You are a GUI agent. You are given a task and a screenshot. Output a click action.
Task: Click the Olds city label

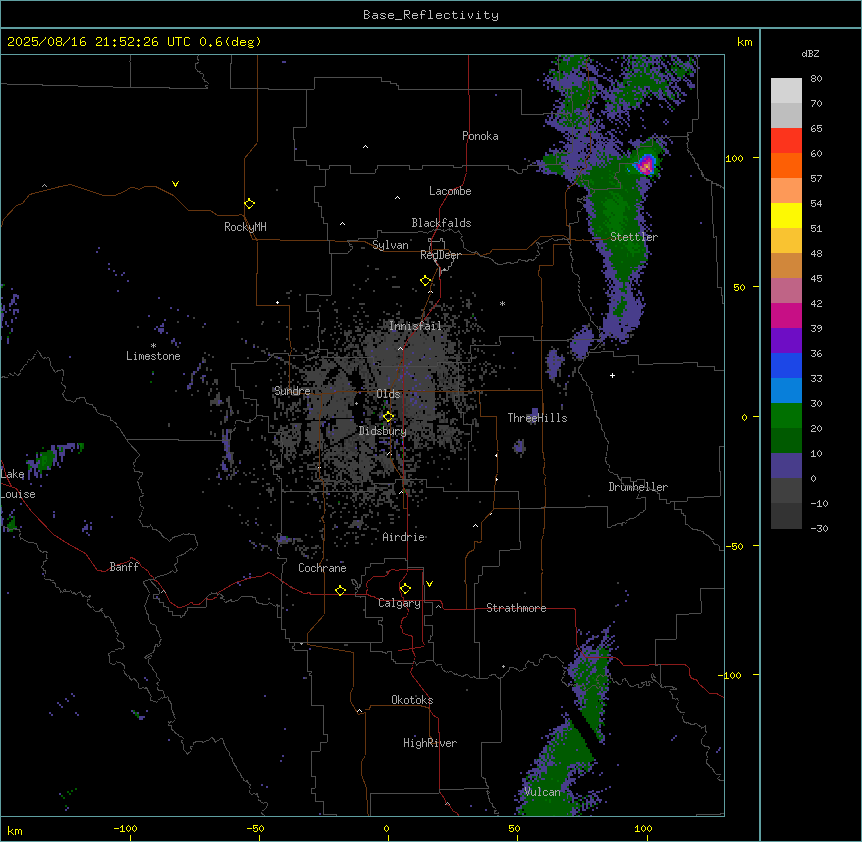pyautogui.click(x=388, y=394)
